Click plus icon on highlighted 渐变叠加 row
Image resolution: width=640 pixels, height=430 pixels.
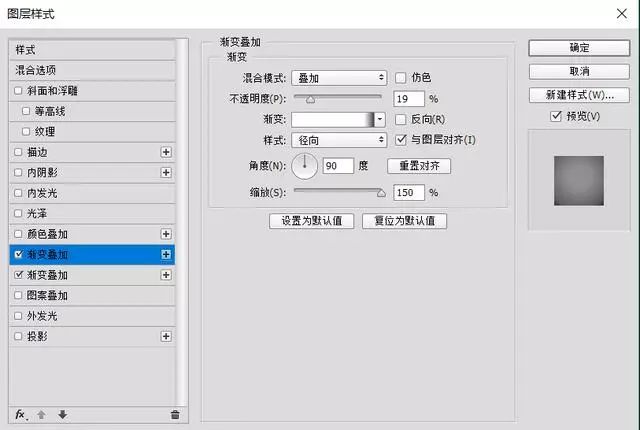click(x=166, y=255)
